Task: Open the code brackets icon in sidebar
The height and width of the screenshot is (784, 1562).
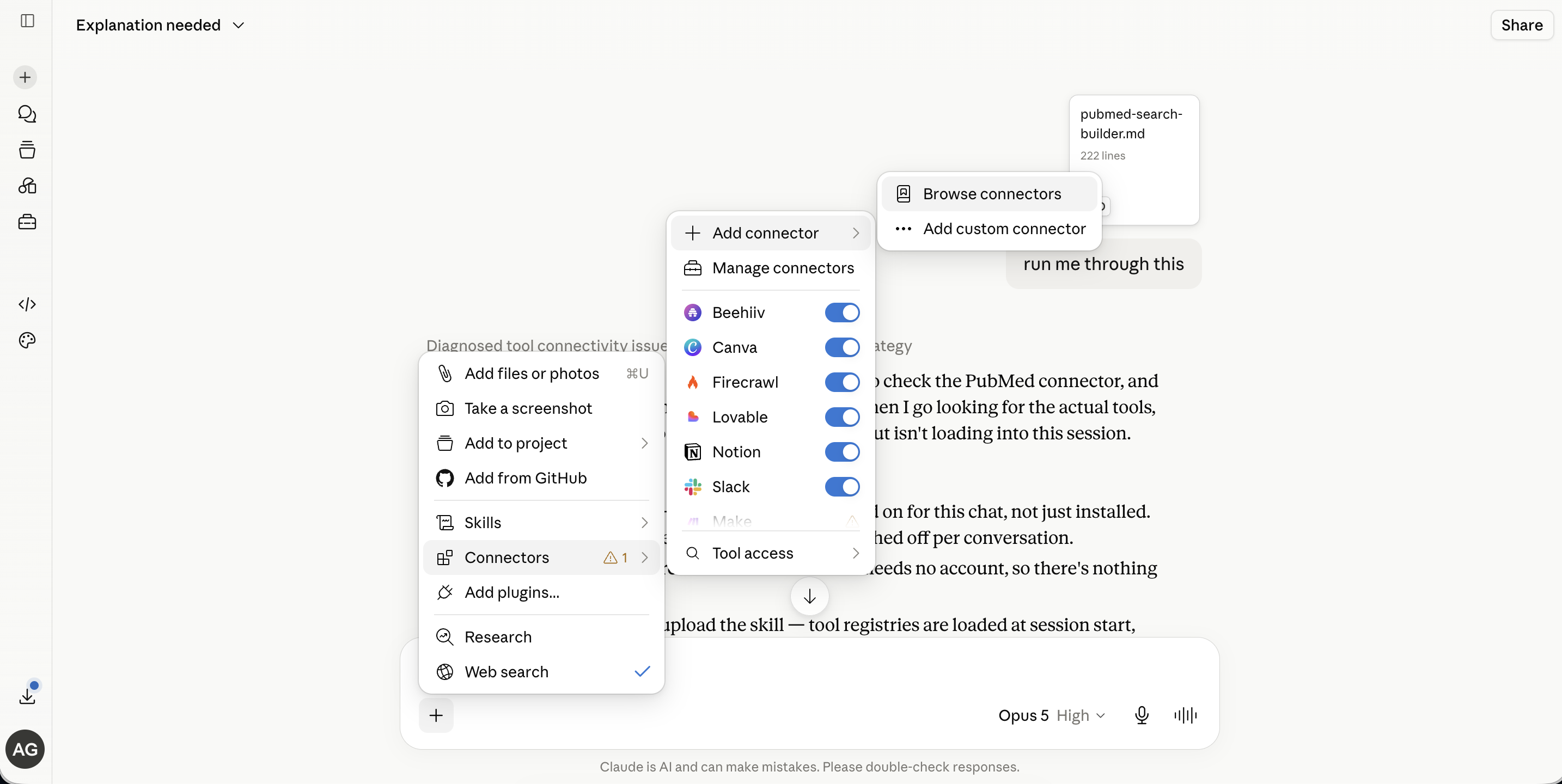Action: tap(27, 304)
